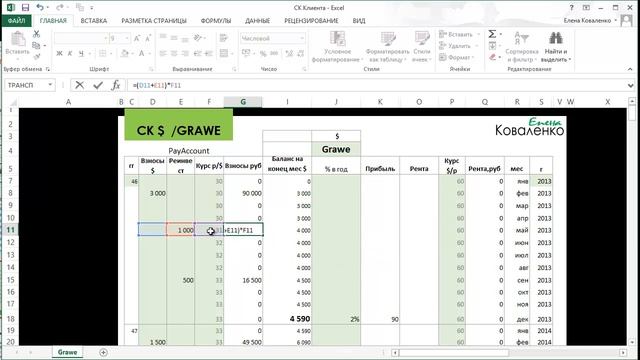Undo the last action
Screen dimensions: 640x360
(40, 7)
